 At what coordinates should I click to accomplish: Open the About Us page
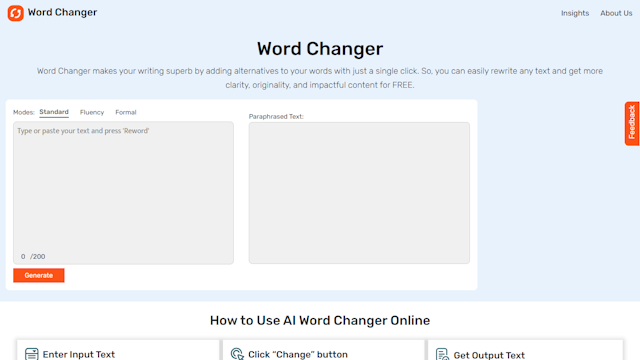(616, 13)
